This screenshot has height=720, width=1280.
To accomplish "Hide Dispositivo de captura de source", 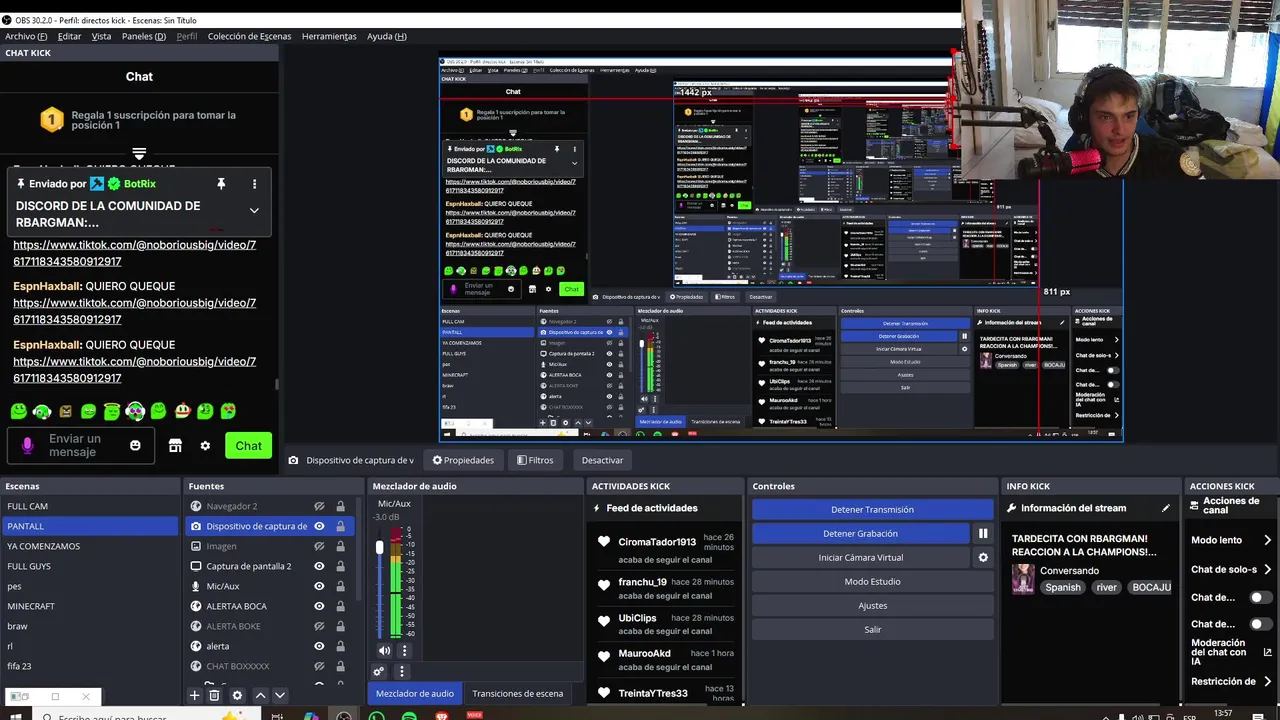I will 319,526.
